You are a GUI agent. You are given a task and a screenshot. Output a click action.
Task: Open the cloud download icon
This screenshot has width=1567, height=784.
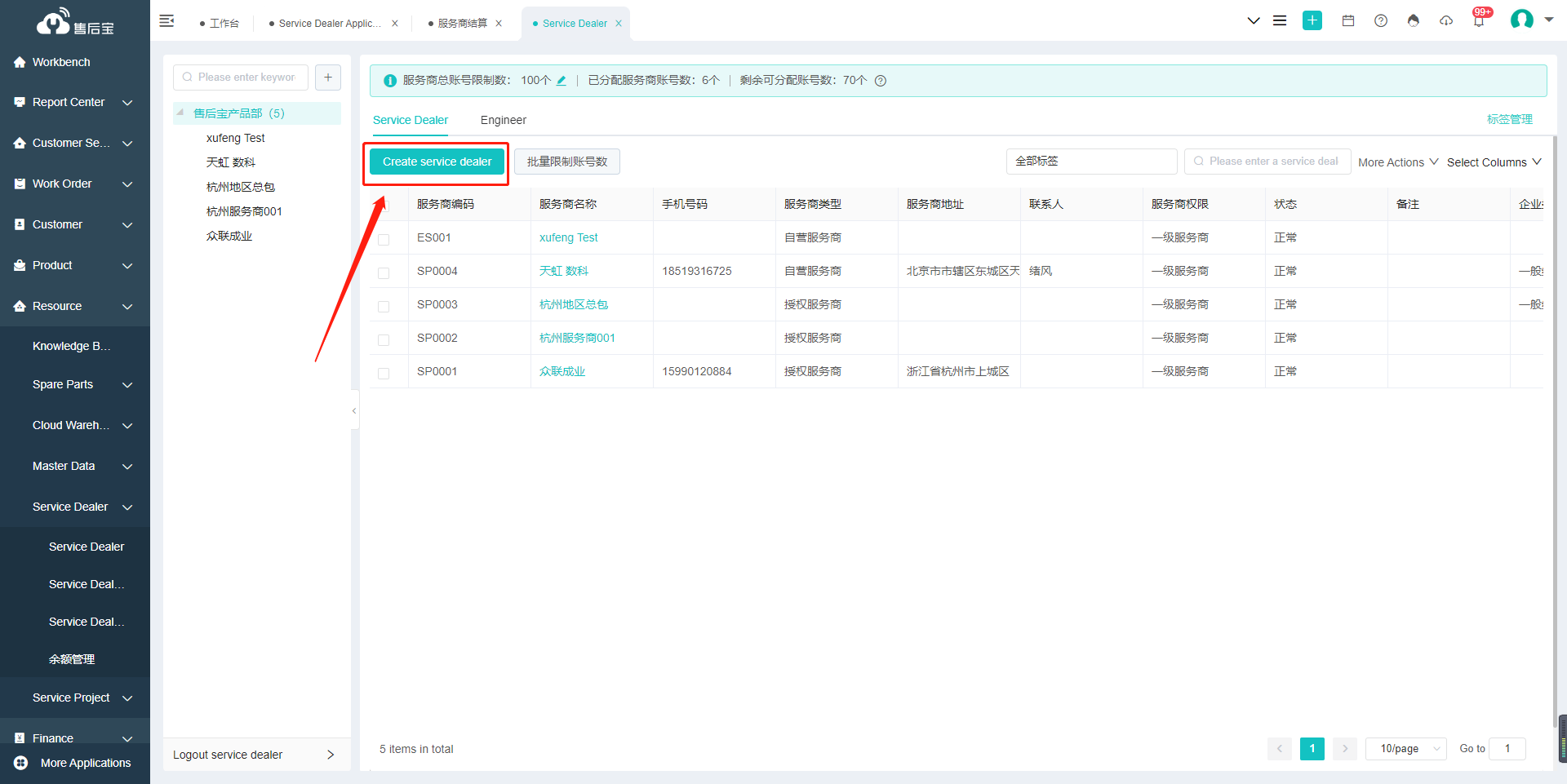(x=1446, y=20)
